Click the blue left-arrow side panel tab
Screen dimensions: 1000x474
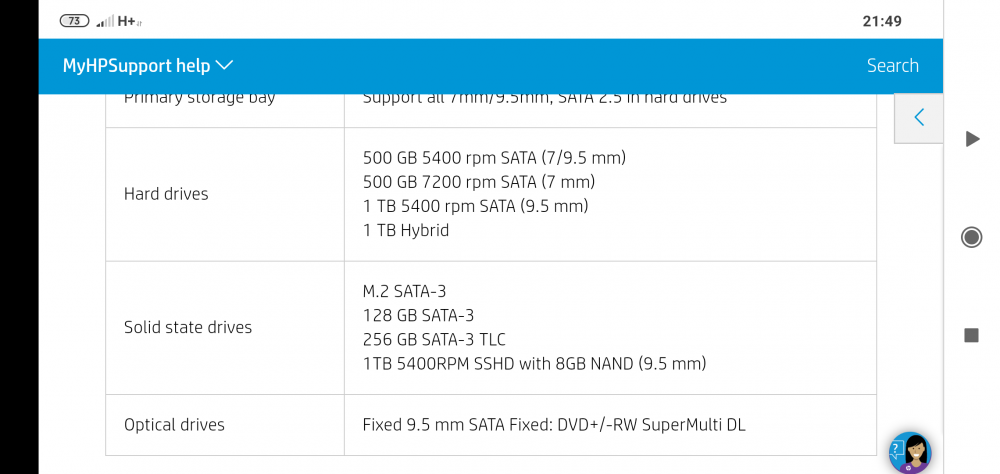click(x=918, y=118)
